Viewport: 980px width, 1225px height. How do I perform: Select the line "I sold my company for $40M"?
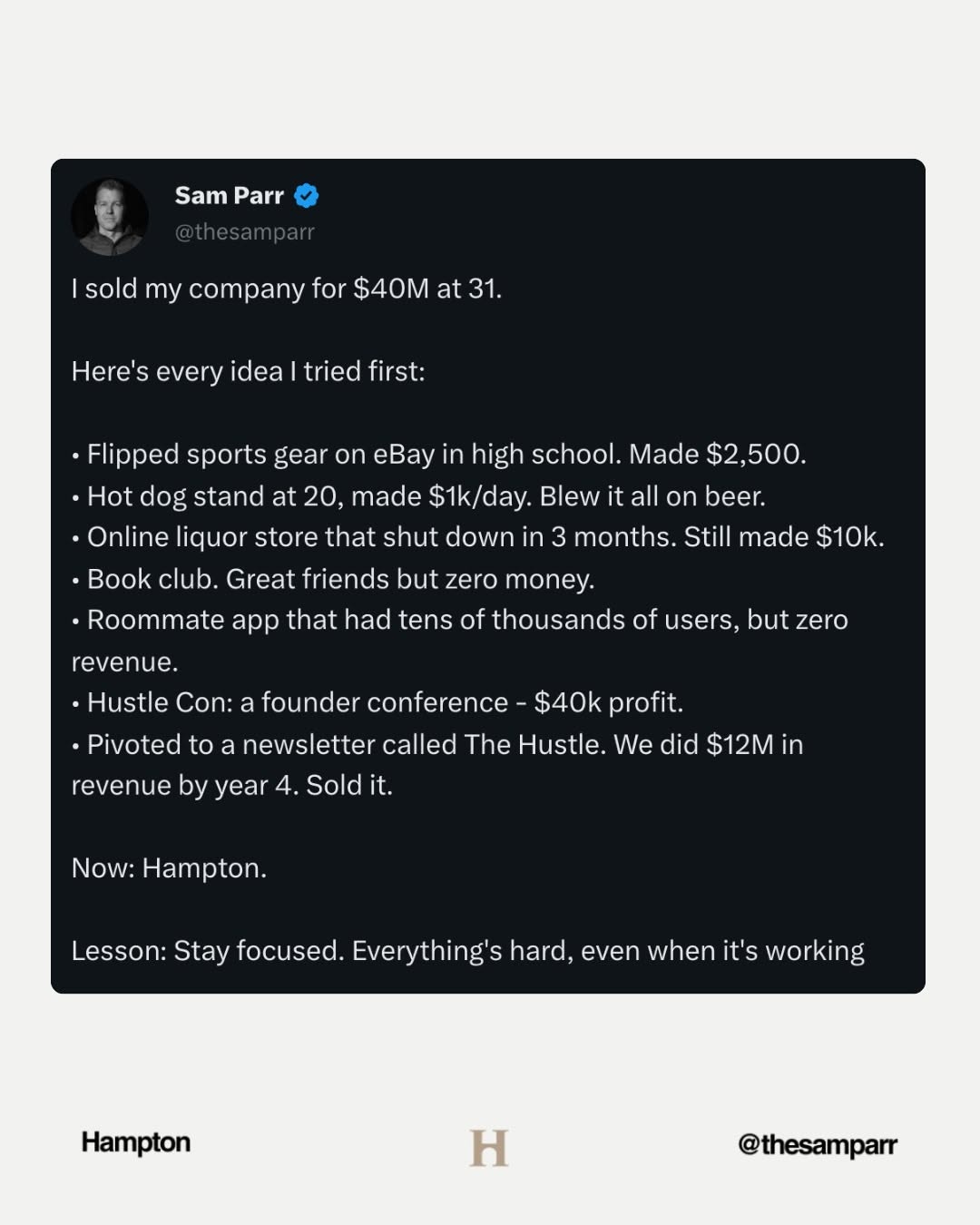tap(286, 289)
